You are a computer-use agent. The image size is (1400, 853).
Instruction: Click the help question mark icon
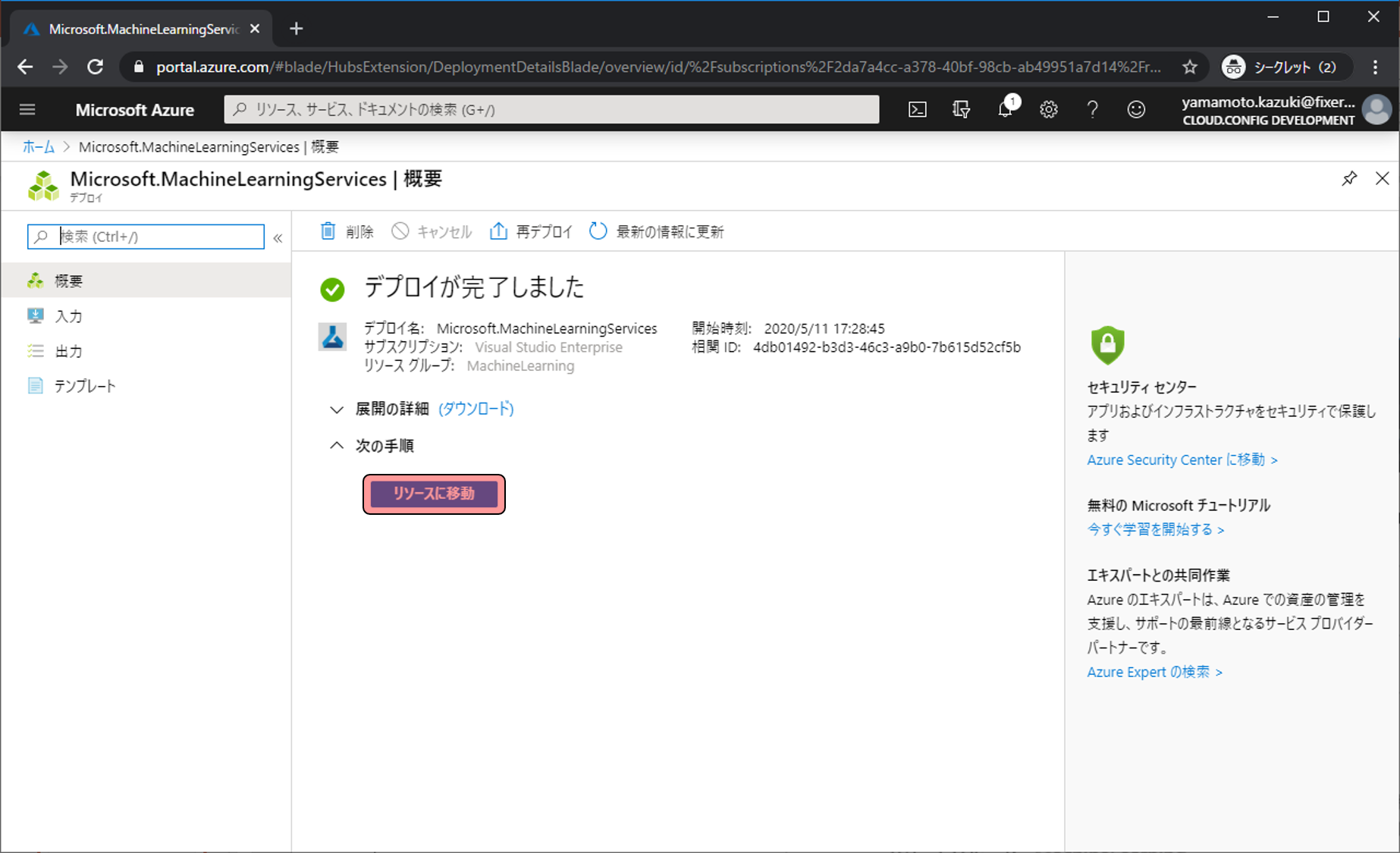[1092, 110]
